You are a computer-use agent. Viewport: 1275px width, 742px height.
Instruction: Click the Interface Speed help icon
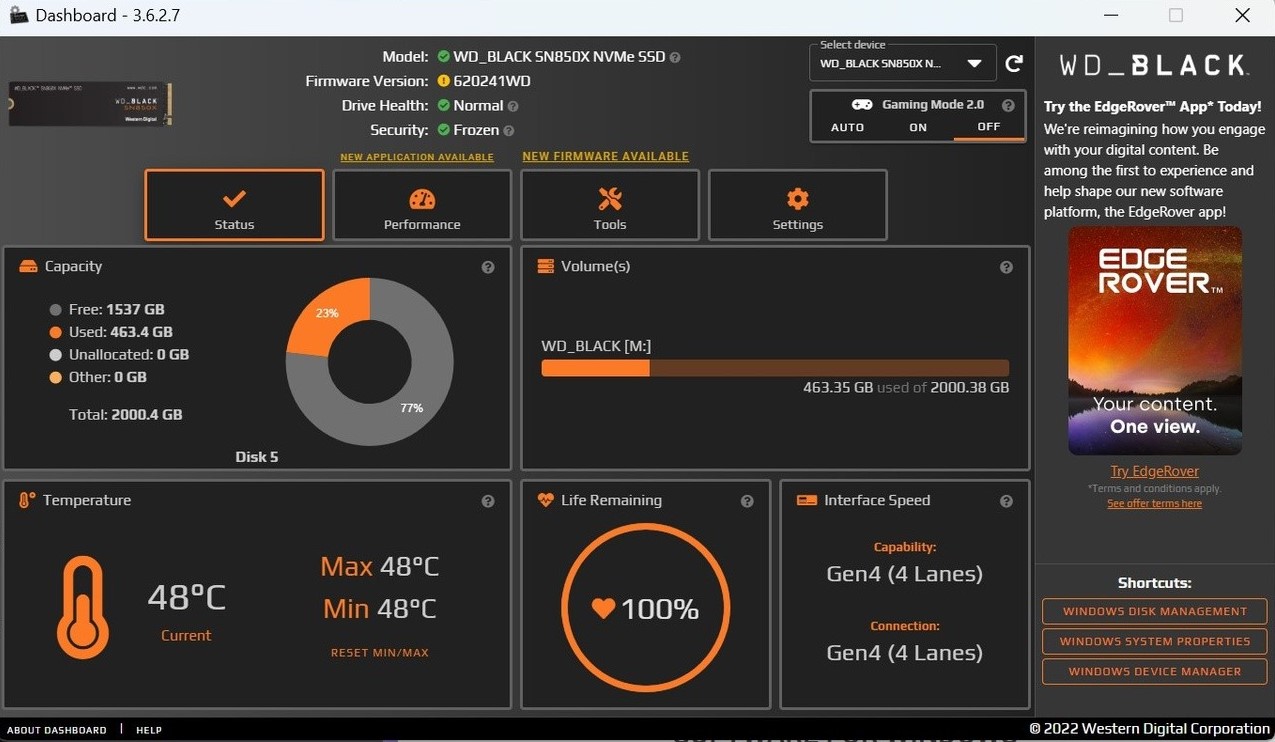click(x=1006, y=500)
